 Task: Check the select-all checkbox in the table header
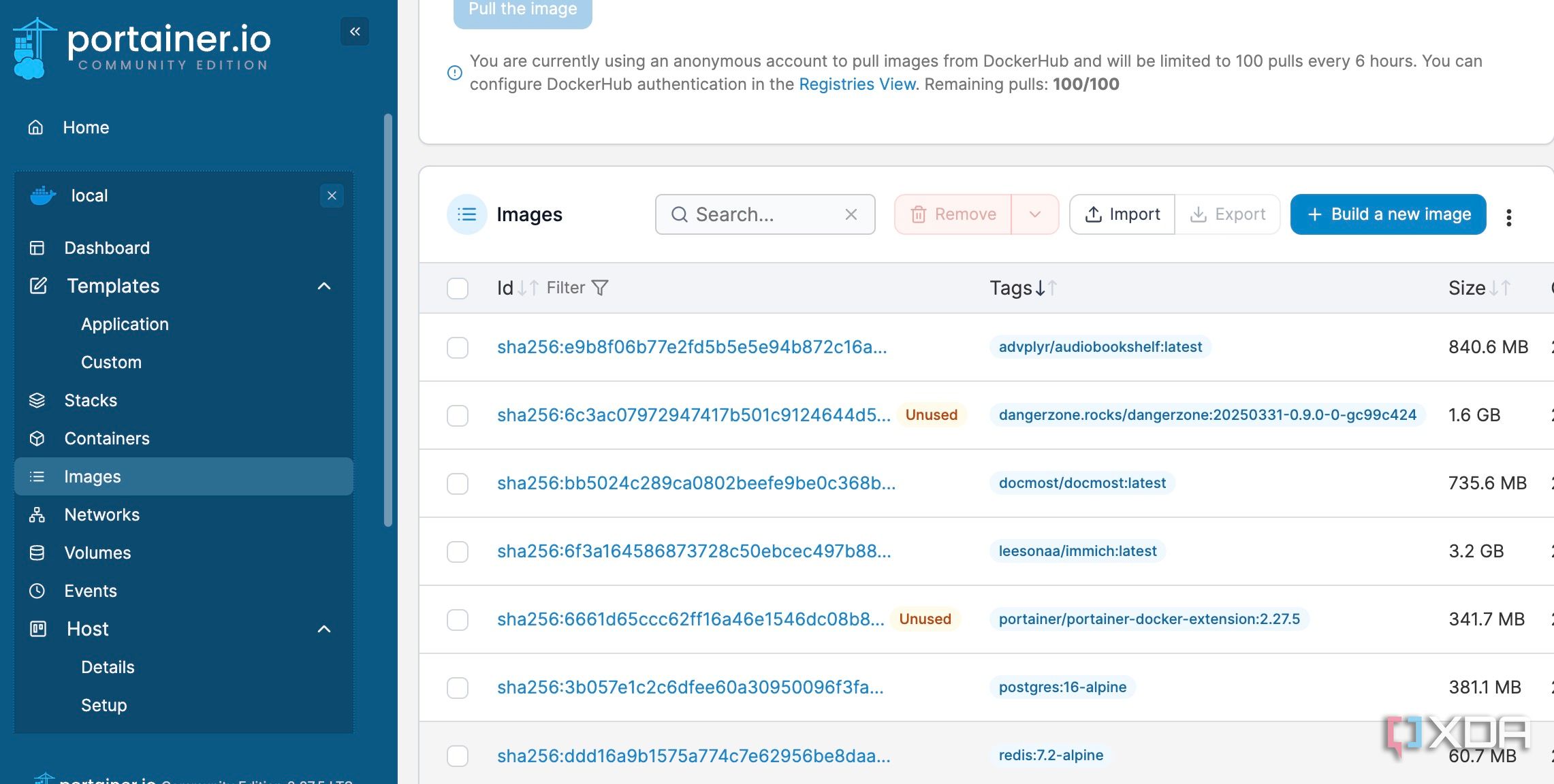[457, 289]
